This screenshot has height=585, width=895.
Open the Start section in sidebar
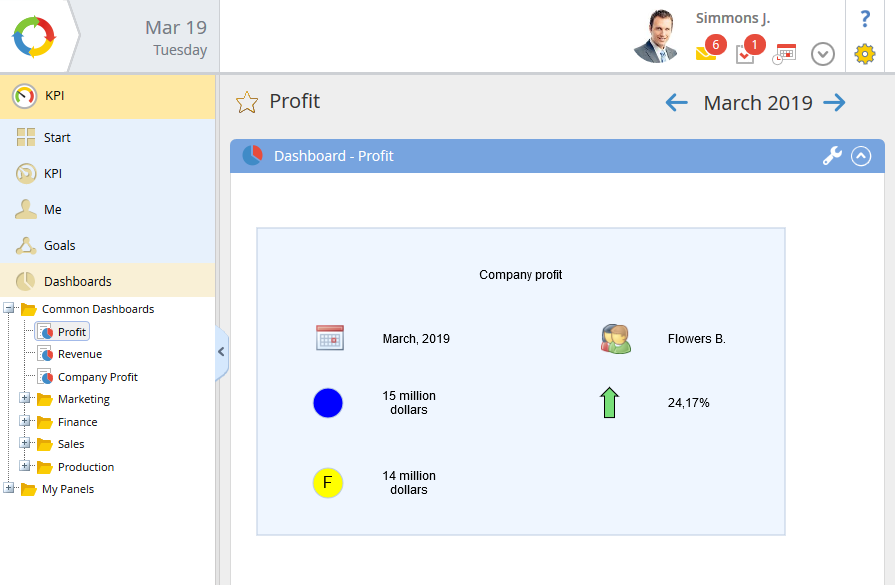point(57,138)
